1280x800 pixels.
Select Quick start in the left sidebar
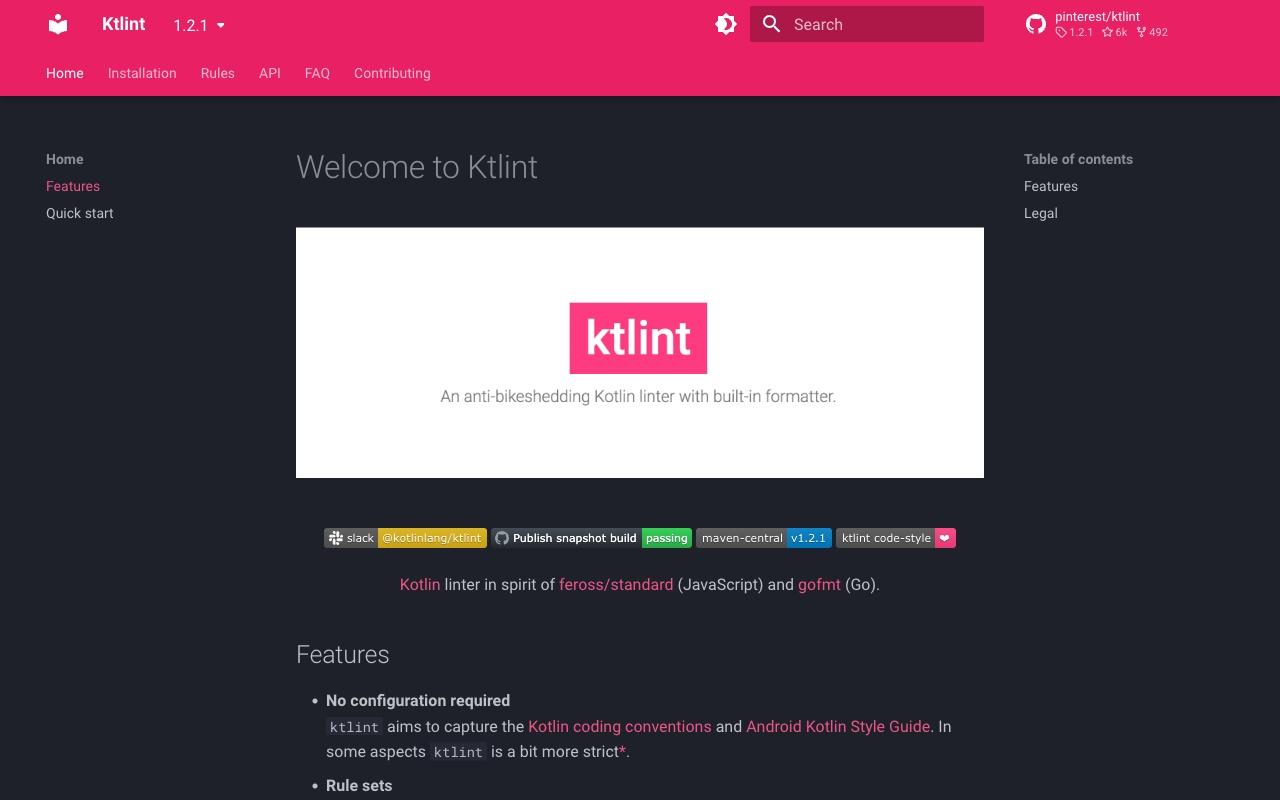pos(80,213)
